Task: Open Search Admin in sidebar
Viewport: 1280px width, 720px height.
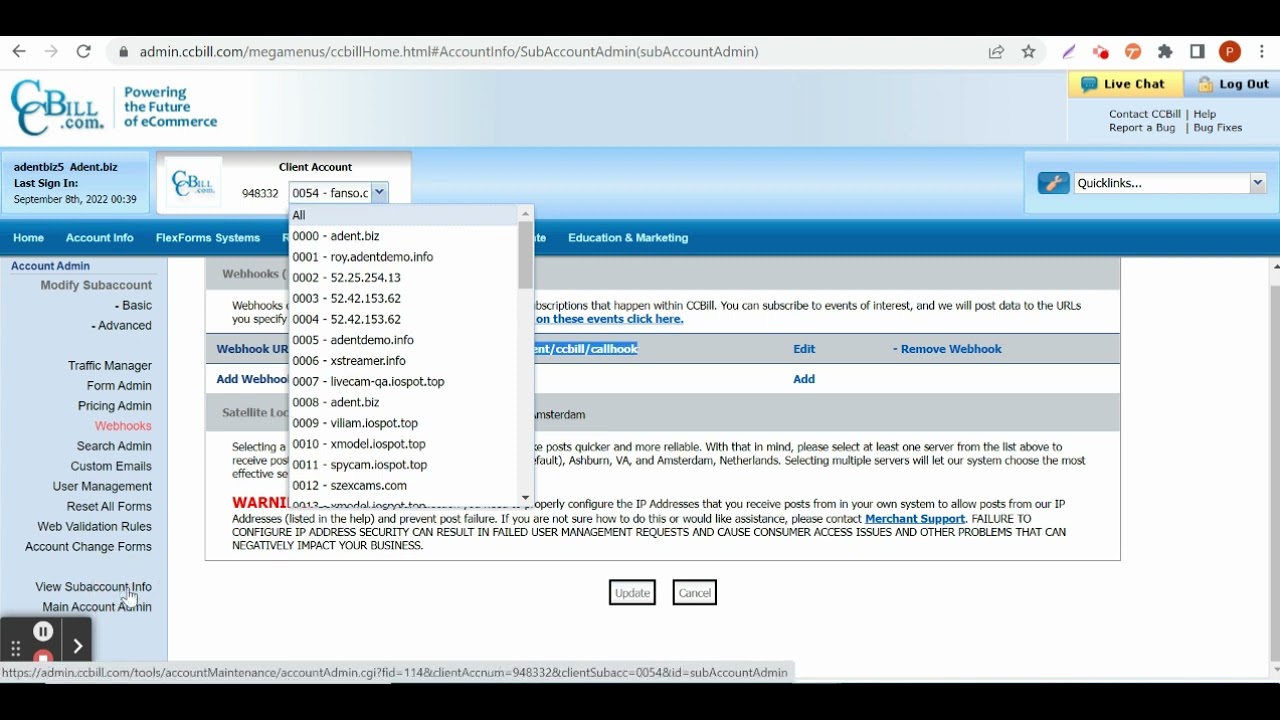Action: [x=114, y=446]
